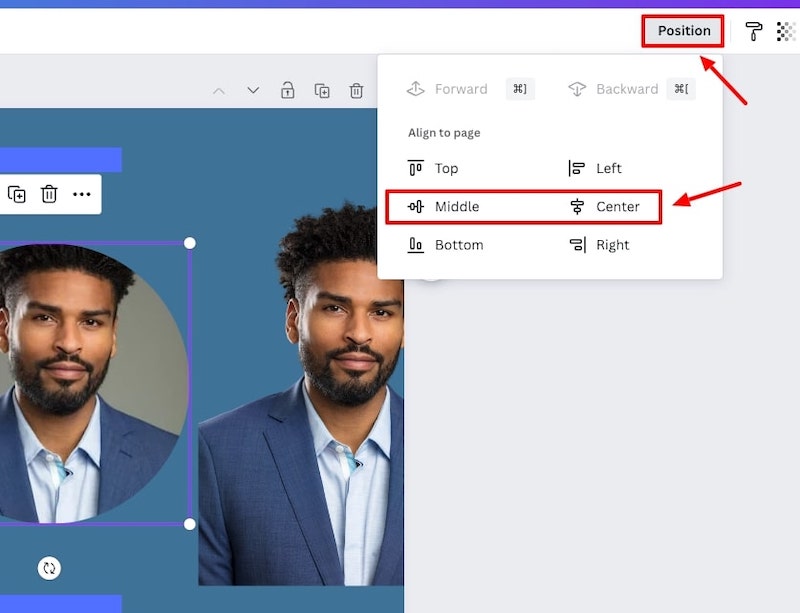800x613 pixels.
Task: Click the Center alignment icon
Action: click(x=577, y=207)
